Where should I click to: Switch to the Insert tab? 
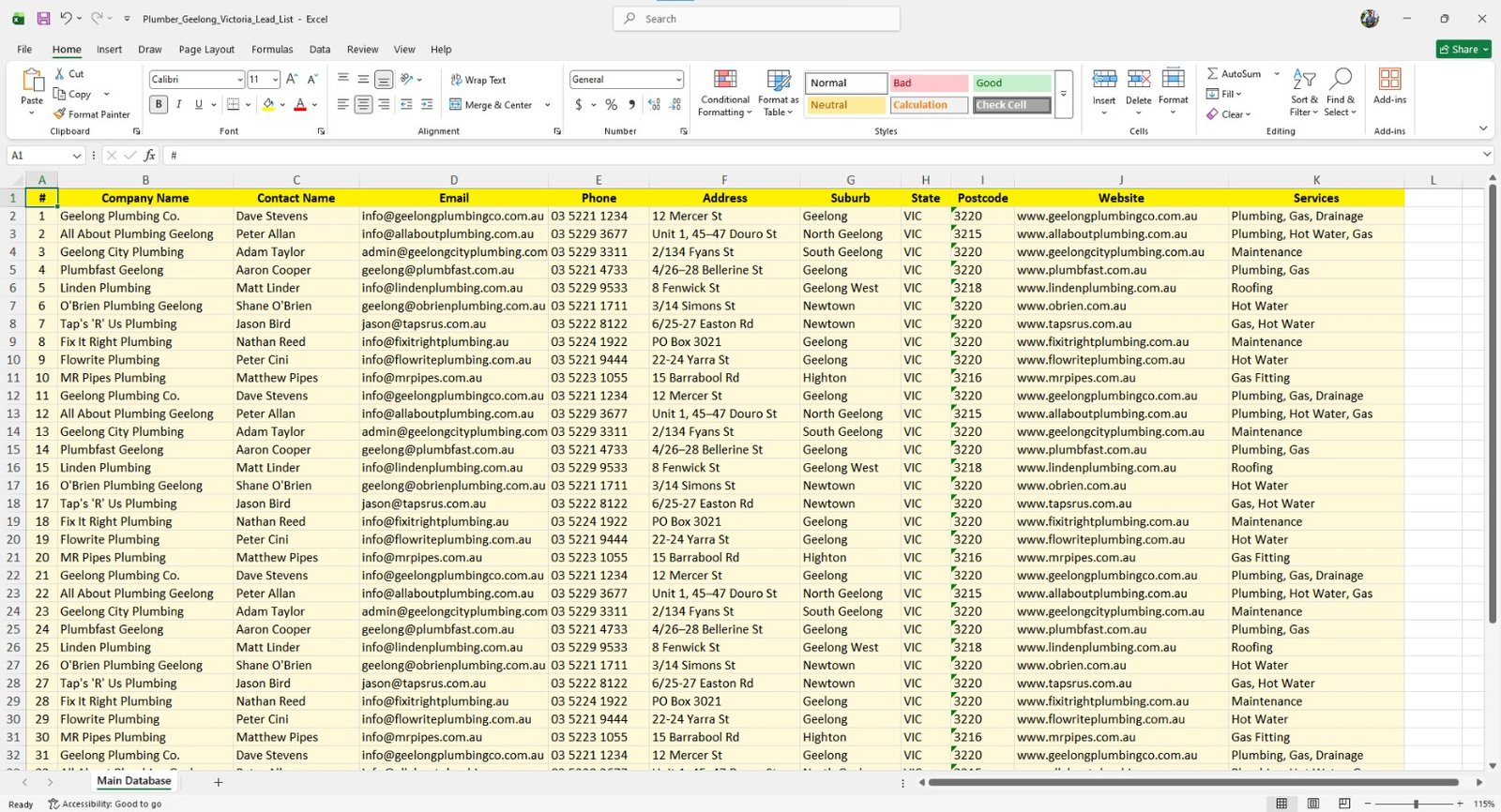click(109, 49)
